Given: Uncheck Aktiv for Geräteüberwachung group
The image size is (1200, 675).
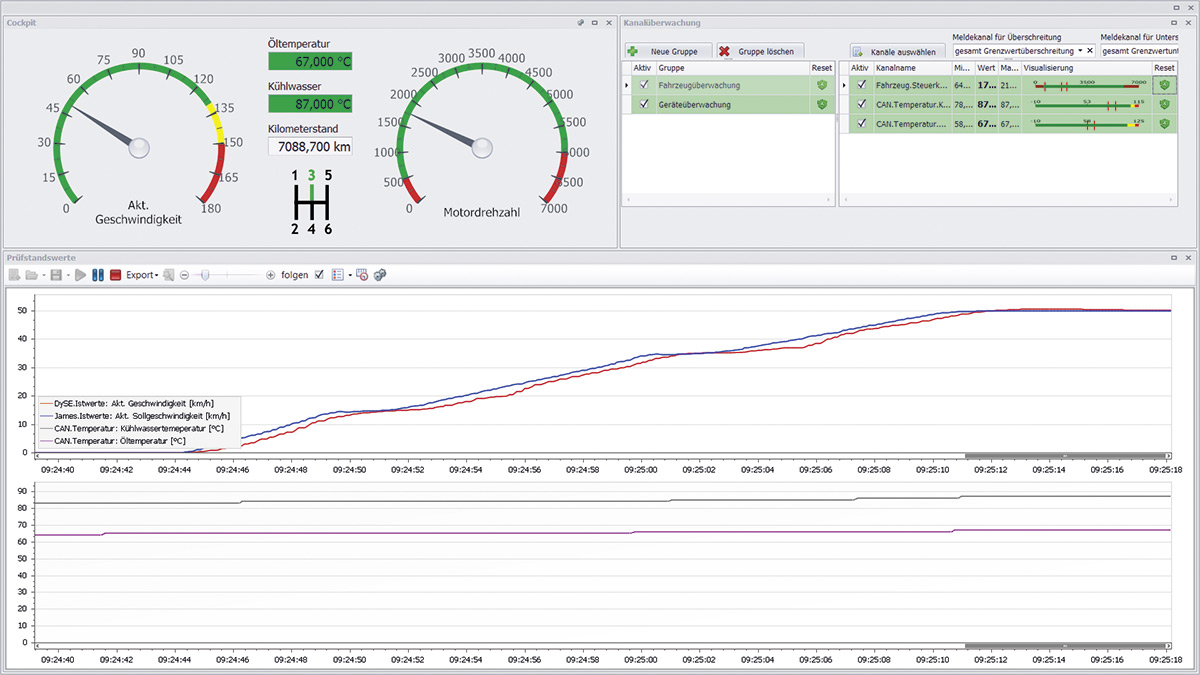Looking at the screenshot, I should coord(645,104).
